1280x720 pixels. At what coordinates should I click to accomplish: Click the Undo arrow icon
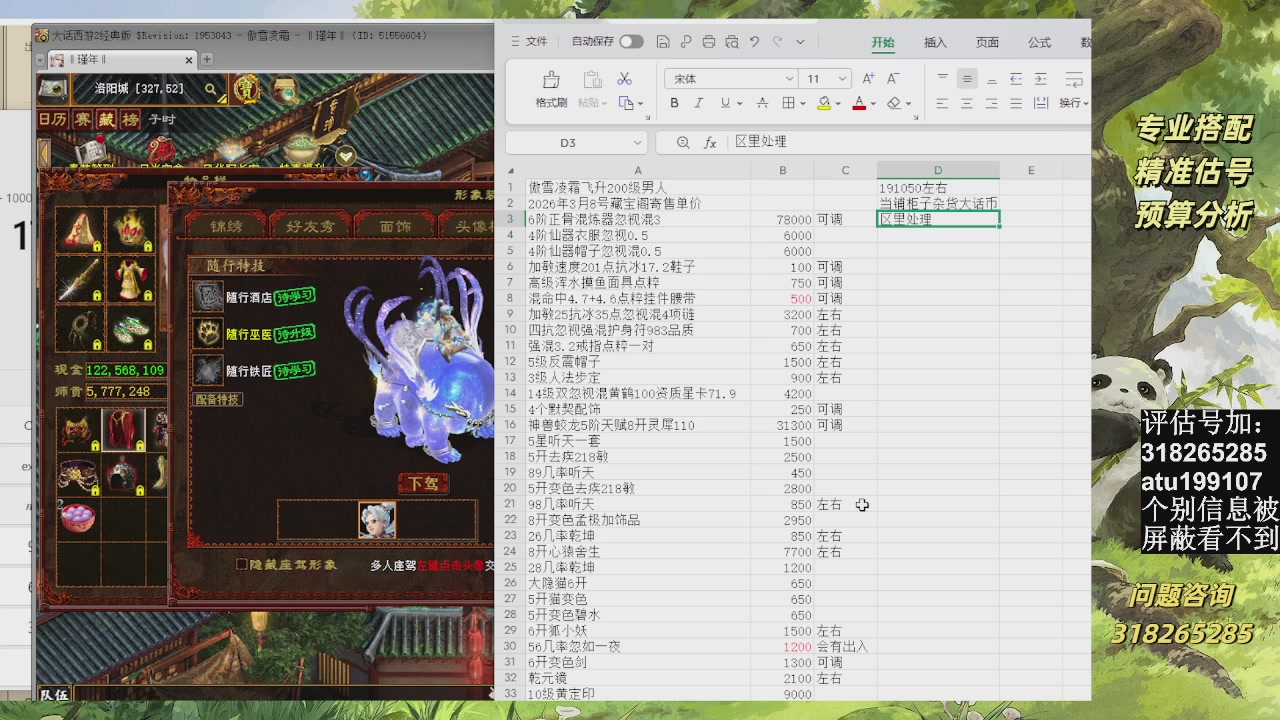coord(755,42)
